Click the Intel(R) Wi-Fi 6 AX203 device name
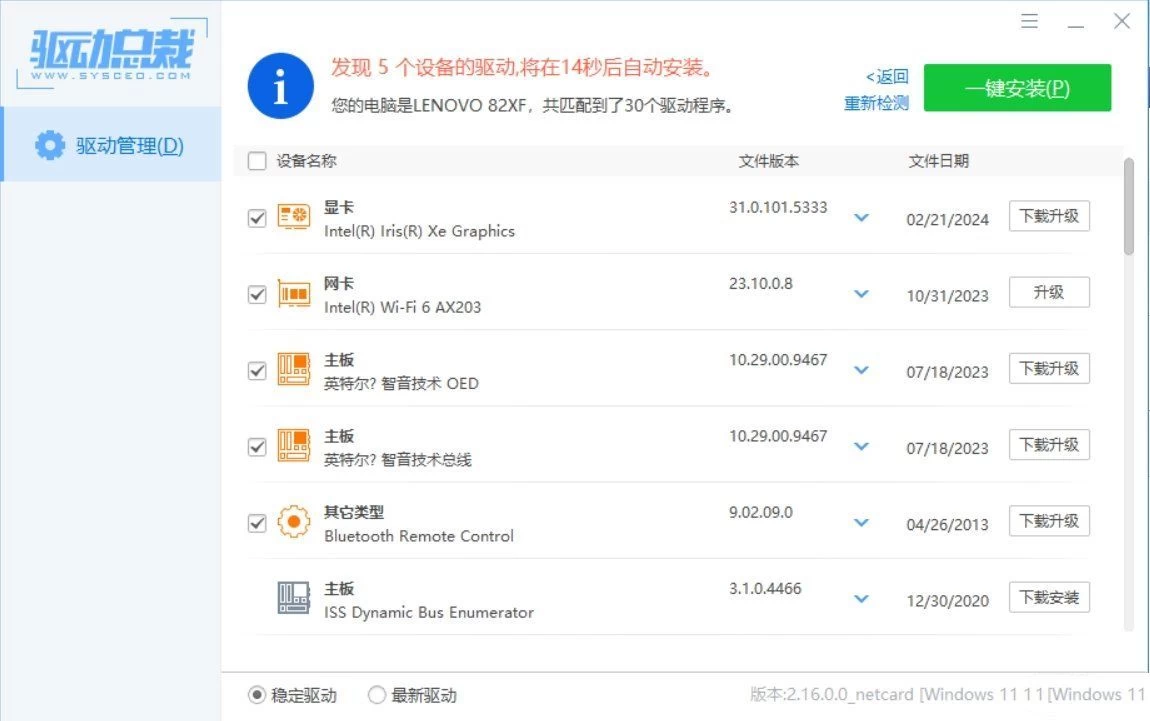Image resolution: width=1150 pixels, height=721 pixels. click(403, 307)
